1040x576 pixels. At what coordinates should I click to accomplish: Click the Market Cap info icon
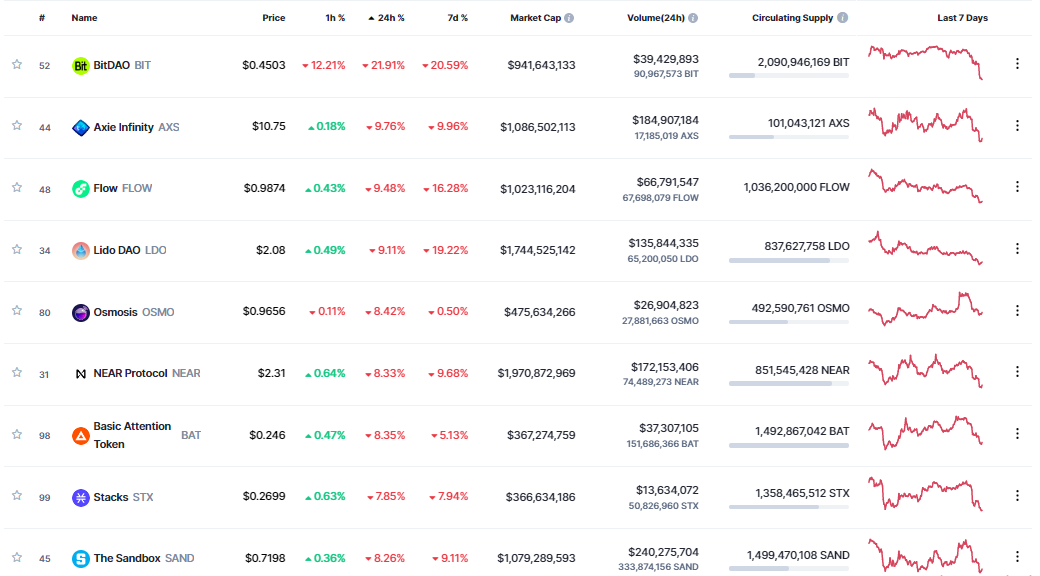569,18
